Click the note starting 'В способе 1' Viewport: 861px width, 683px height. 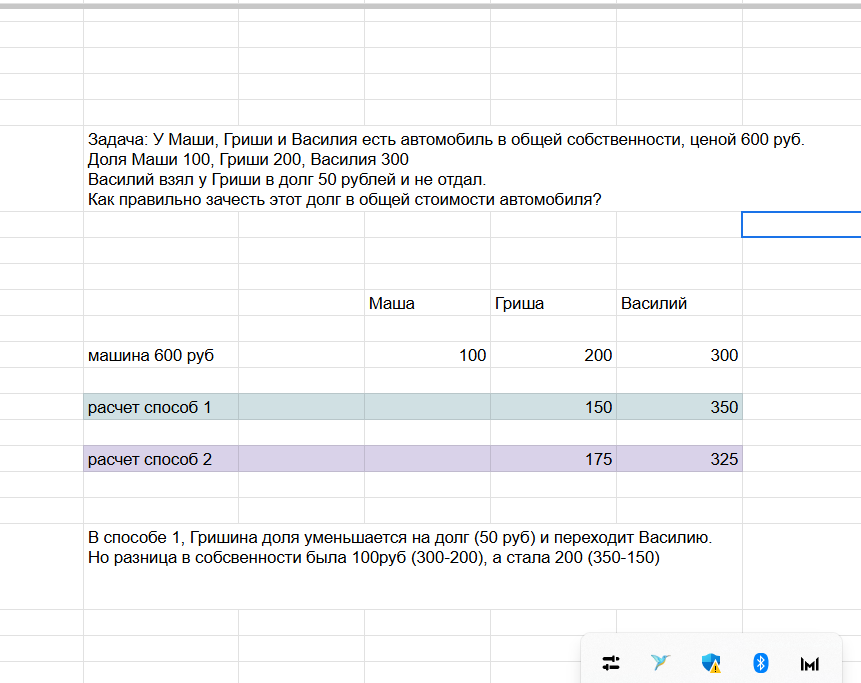pyautogui.click(x=400, y=547)
